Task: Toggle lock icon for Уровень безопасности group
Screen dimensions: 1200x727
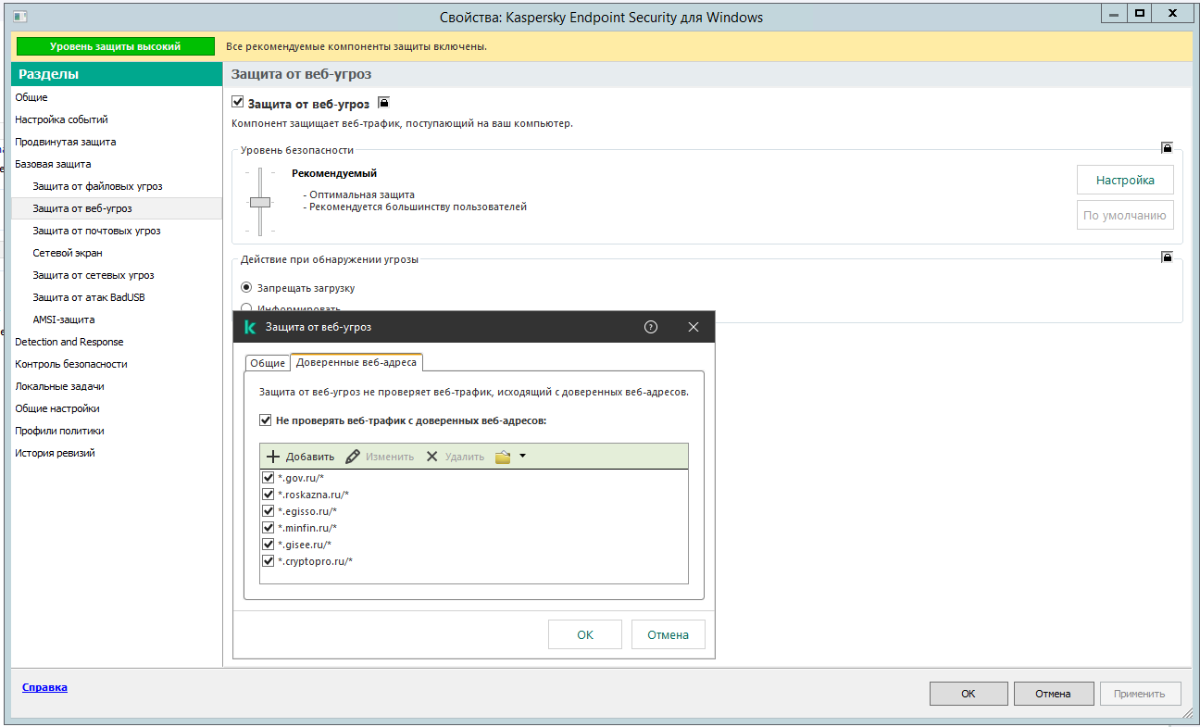Action: (1166, 147)
